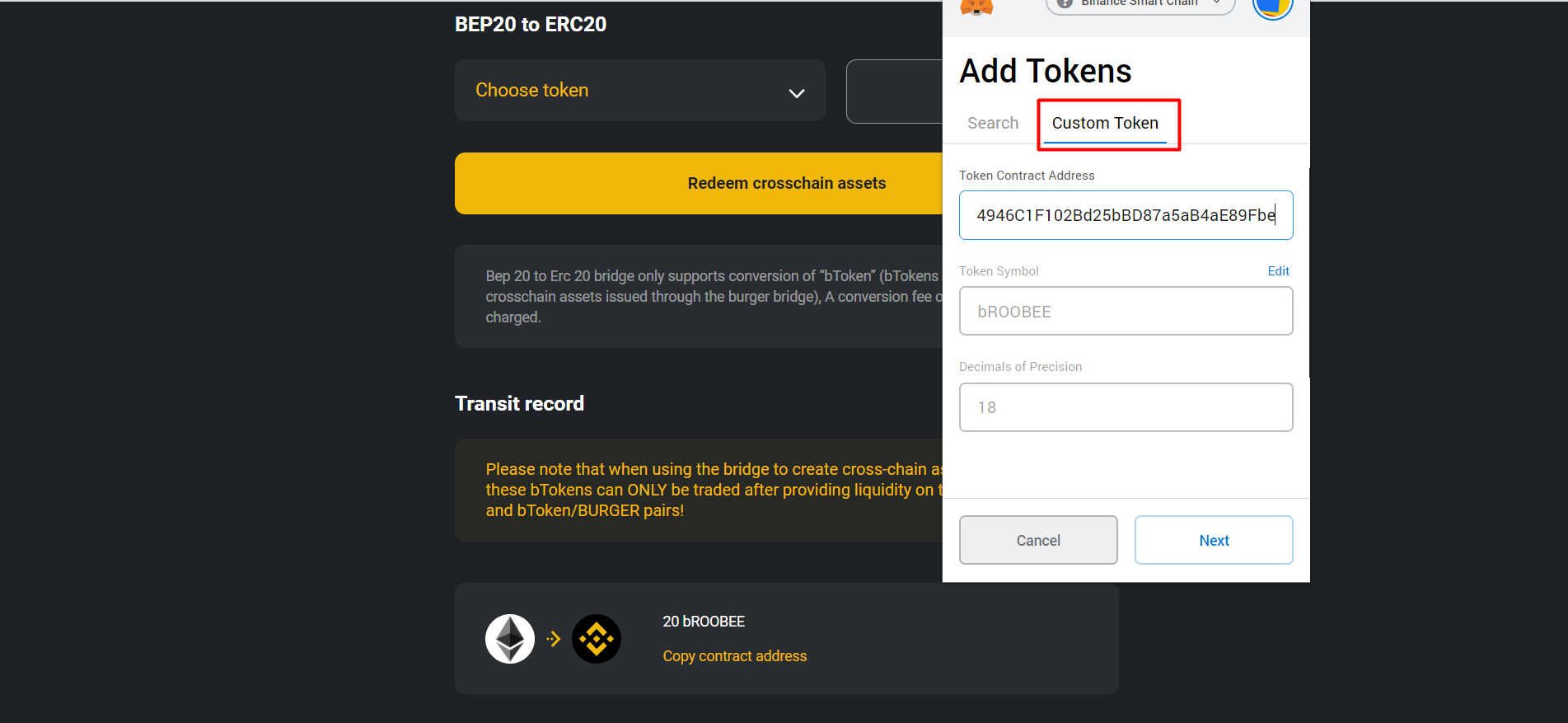Click the Decimals of Precision field
The image size is (1568, 723).
(1126, 407)
